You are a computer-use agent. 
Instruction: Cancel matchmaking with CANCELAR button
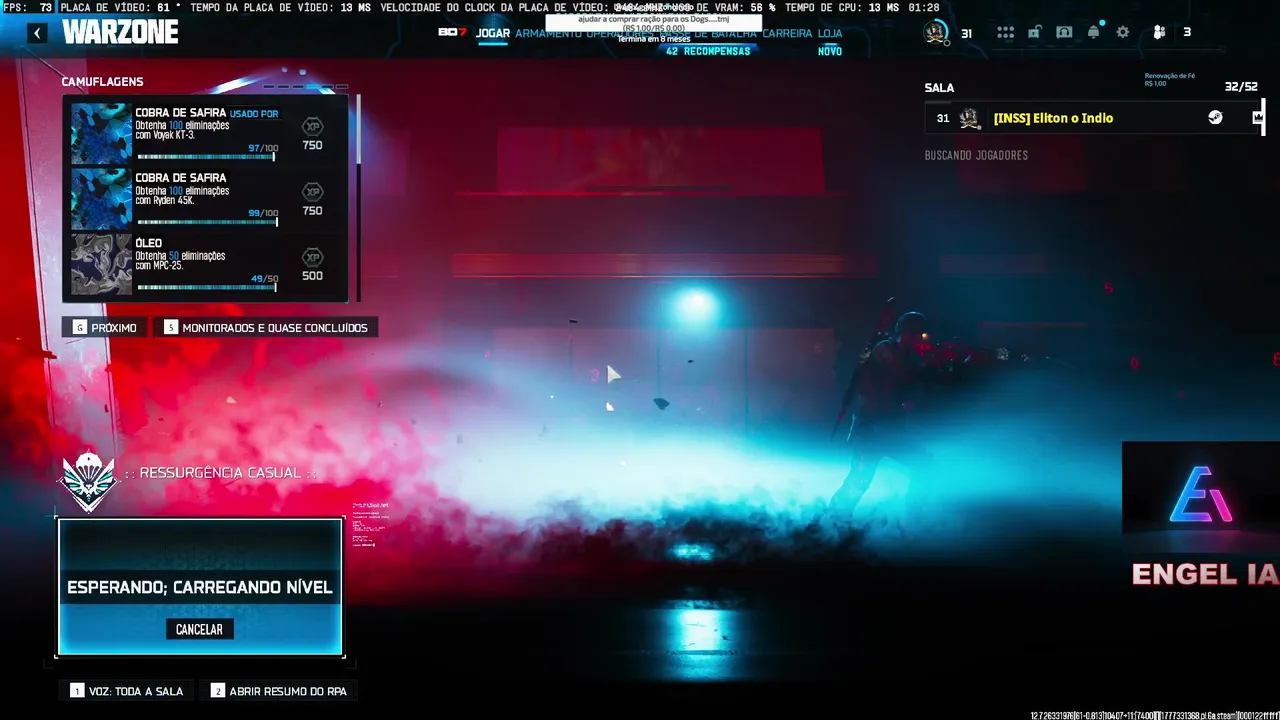(x=199, y=629)
